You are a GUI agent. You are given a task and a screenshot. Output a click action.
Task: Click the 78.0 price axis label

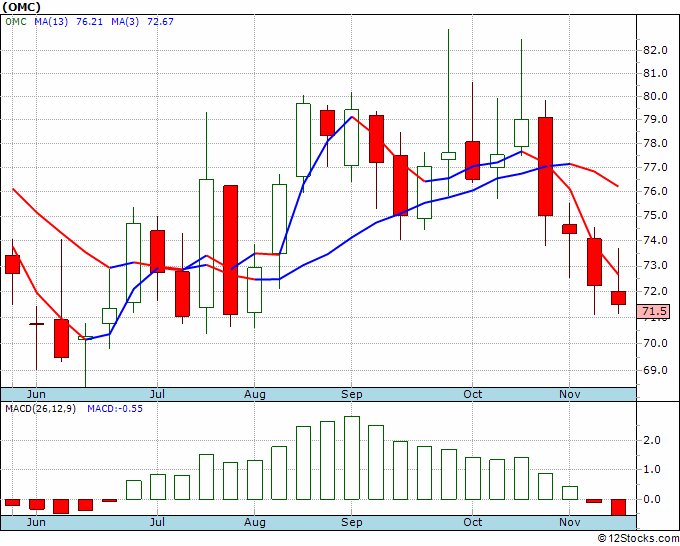pyautogui.click(x=655, y=143)
